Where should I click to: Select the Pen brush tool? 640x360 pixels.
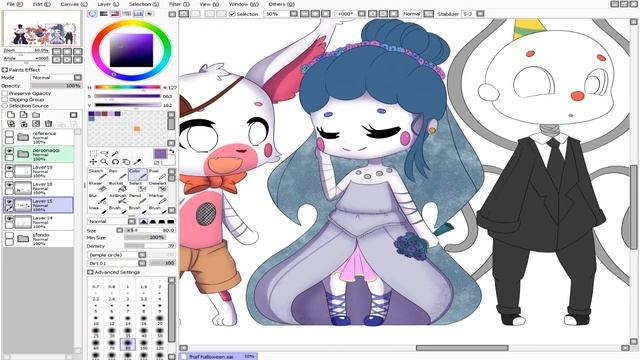[117, 174]
